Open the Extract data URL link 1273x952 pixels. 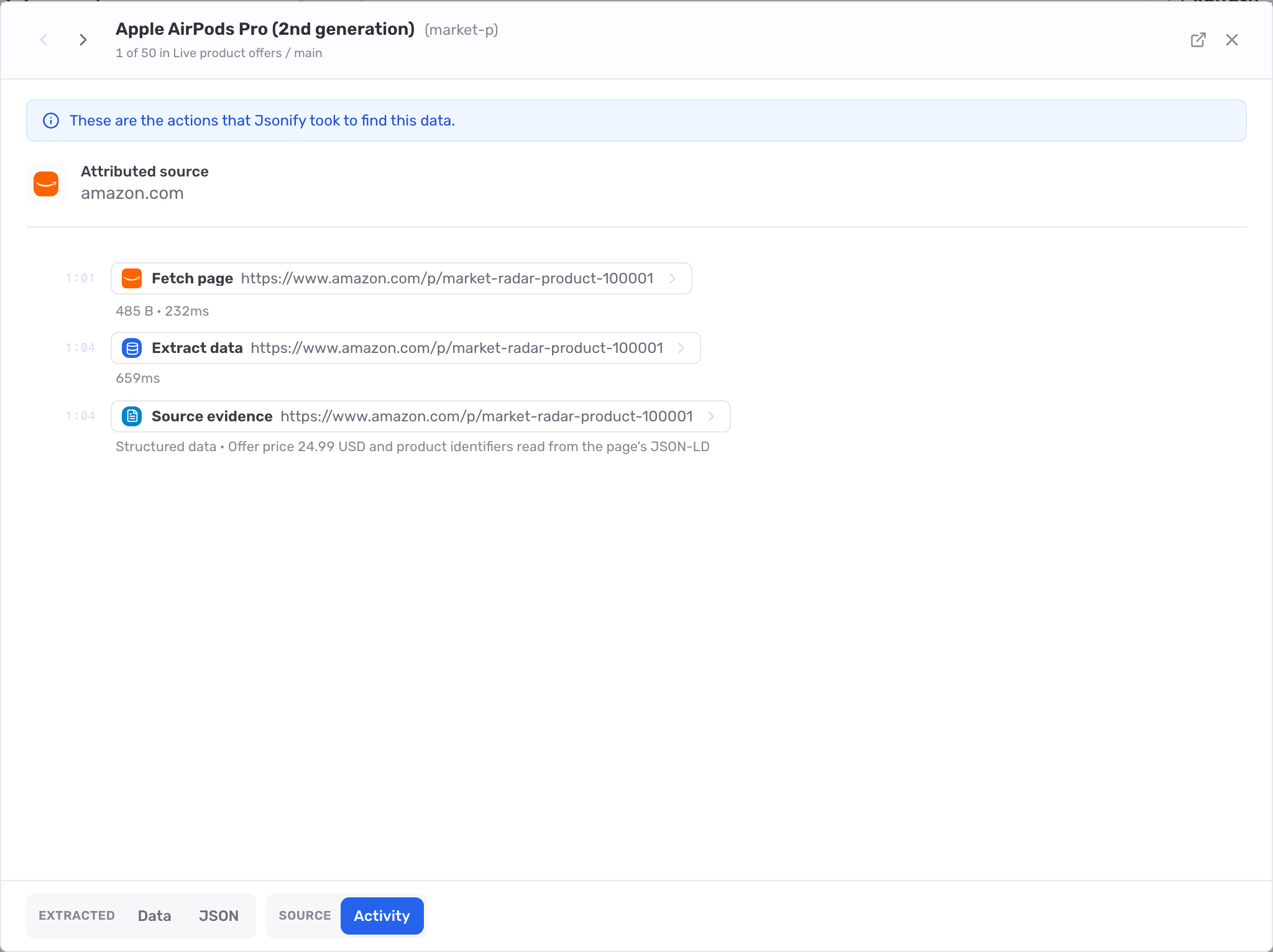(x=457, y=348)
